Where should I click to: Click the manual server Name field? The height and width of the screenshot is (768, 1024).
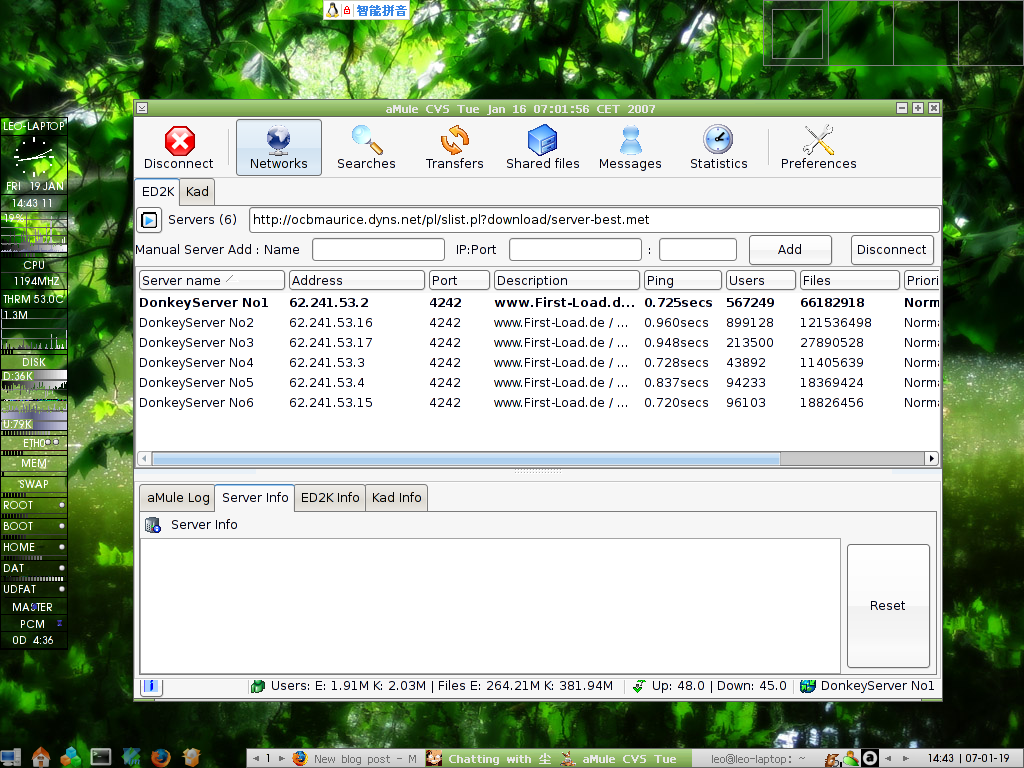pyautogui.click(x=378, y=249)
